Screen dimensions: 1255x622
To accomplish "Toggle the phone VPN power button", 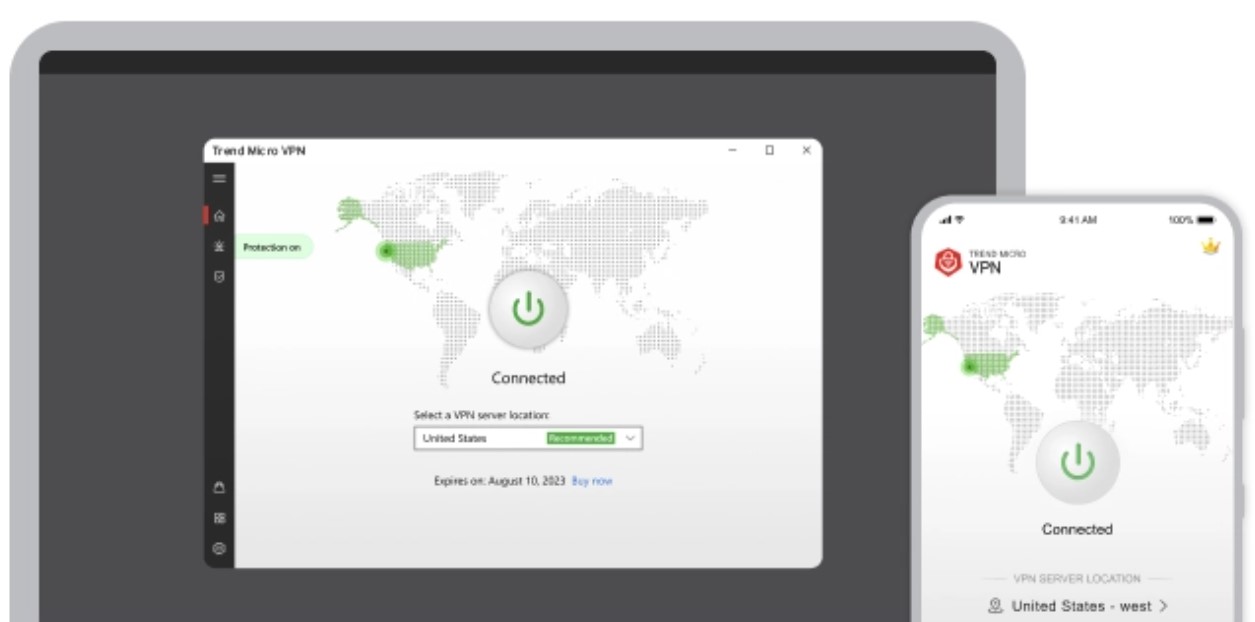I will click(1077, 462).
